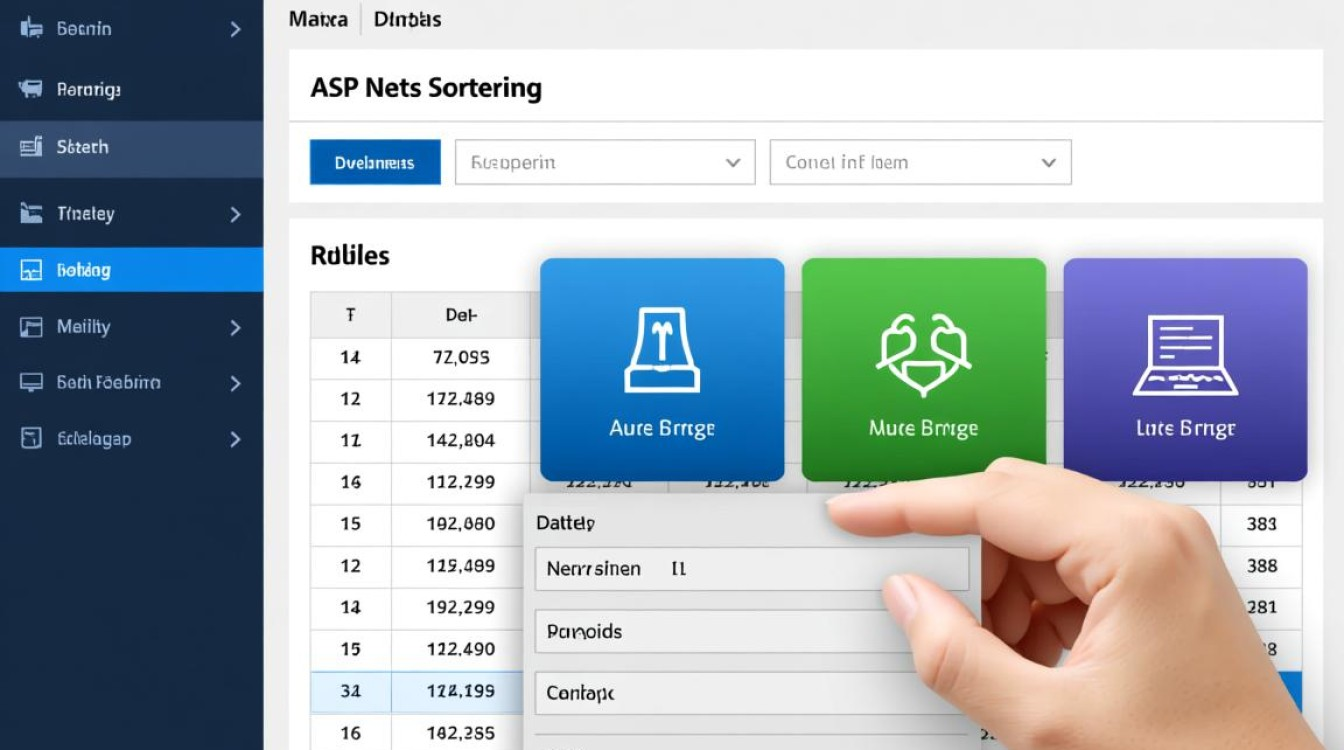Click the Parnoids field in popup

pos(750,632)
